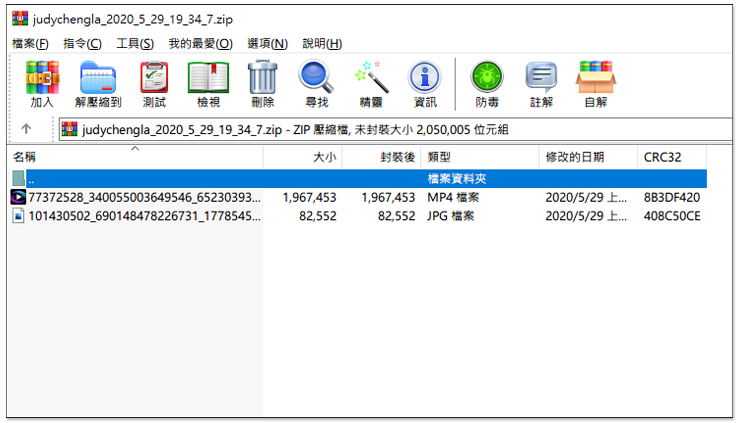
Task: Click WinRAR icon in title bar
Action: click(20, 18)
